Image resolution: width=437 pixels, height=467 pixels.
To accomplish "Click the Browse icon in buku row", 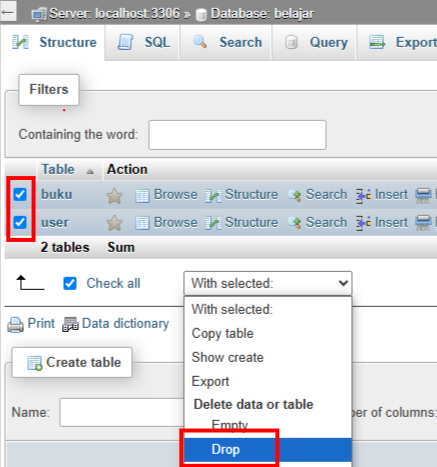I will (x=142, y=196).
